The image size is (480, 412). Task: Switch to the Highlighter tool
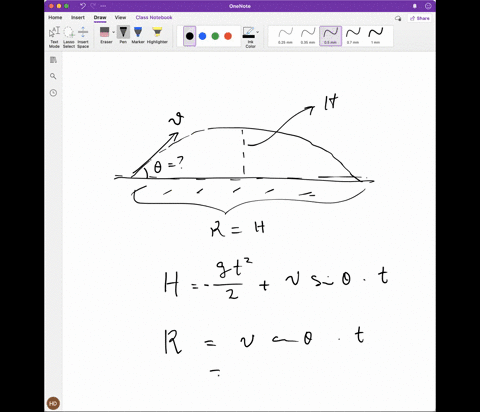coord(157,35)
